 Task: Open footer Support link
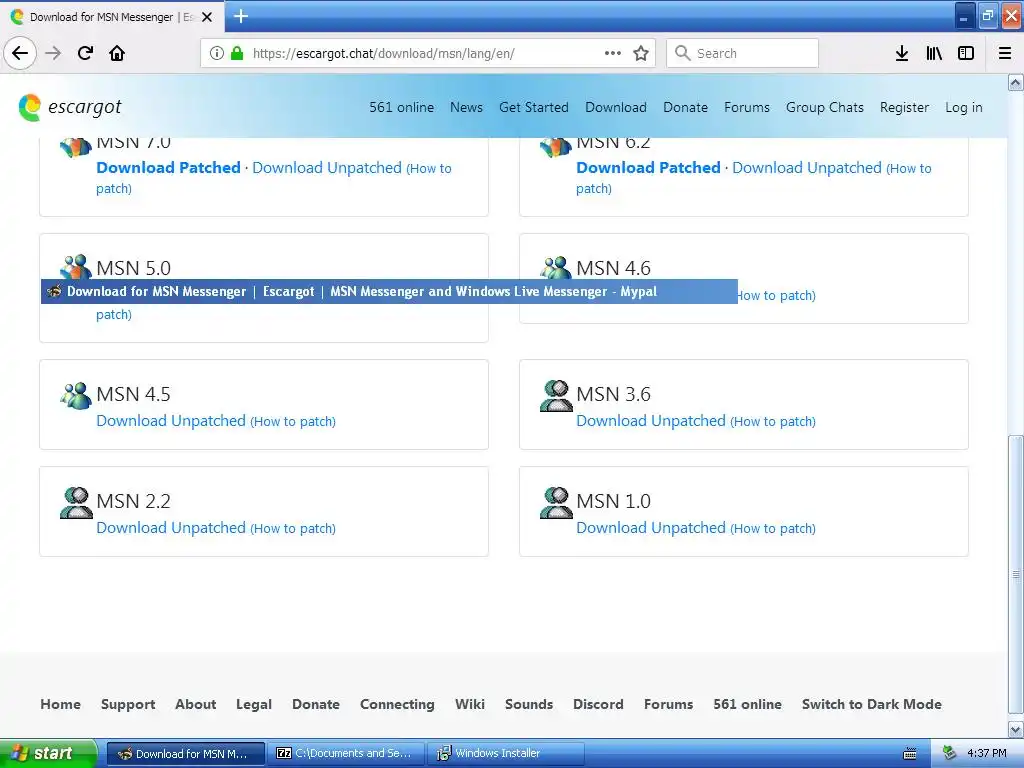coord(128,705)
